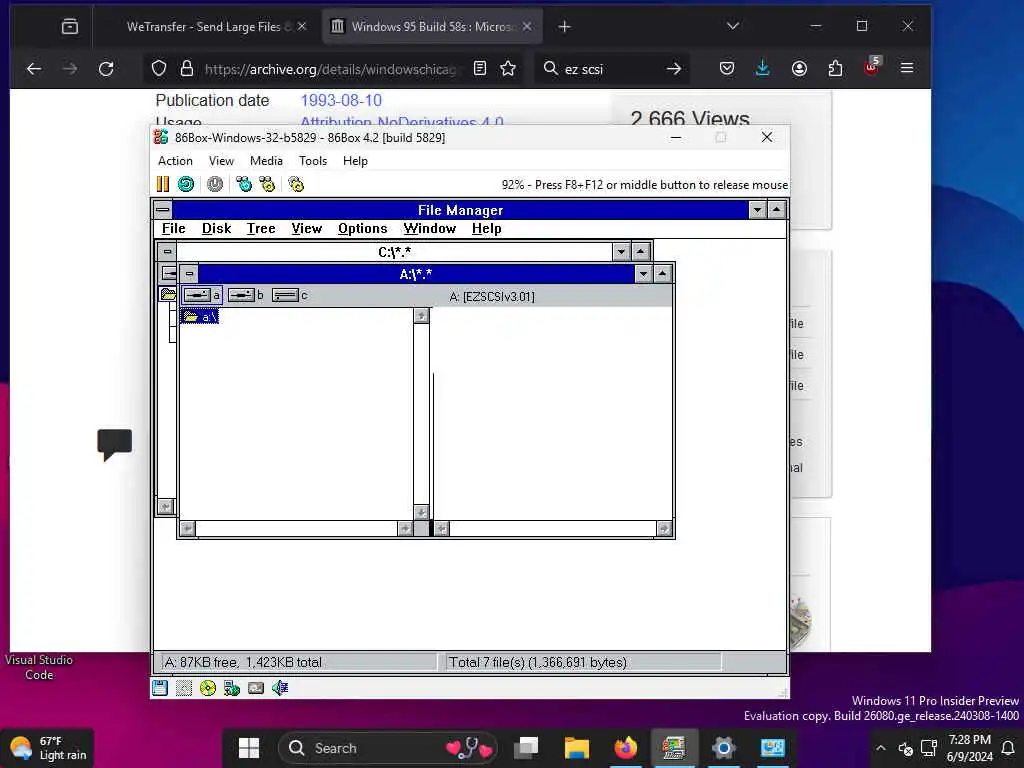Select the a:\ folder in the tree

[x=200, y=317]
